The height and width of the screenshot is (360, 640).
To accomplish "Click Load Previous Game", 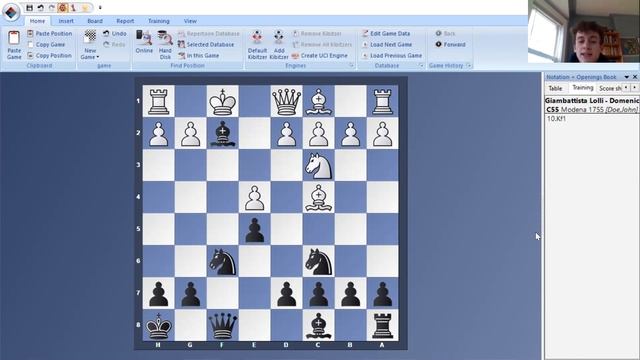I will pos(392,56).
